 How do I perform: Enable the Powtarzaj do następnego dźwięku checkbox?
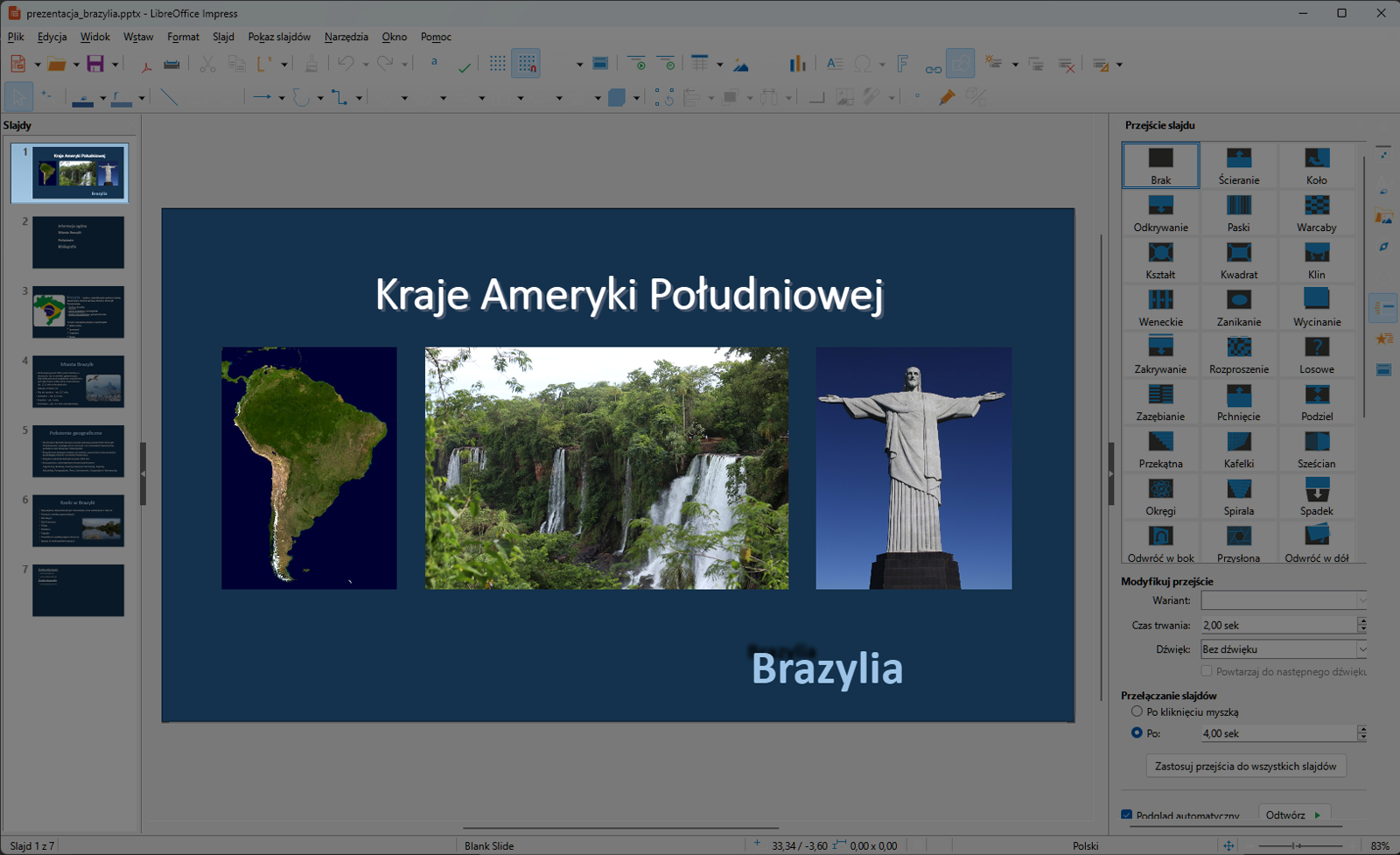pos(1207,671)
